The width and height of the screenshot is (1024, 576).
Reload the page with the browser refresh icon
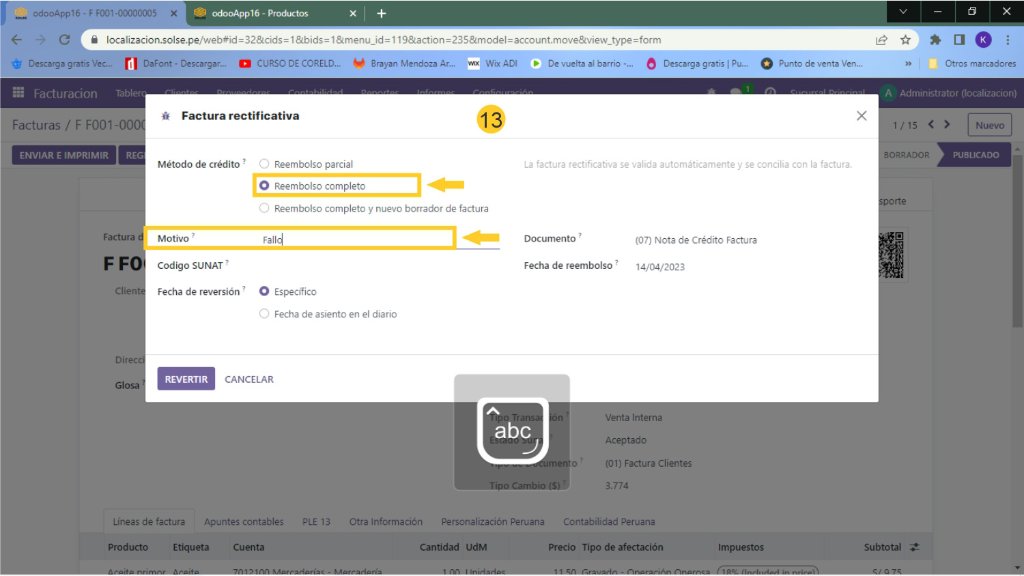pyautogui.click(x=64, y=40)
